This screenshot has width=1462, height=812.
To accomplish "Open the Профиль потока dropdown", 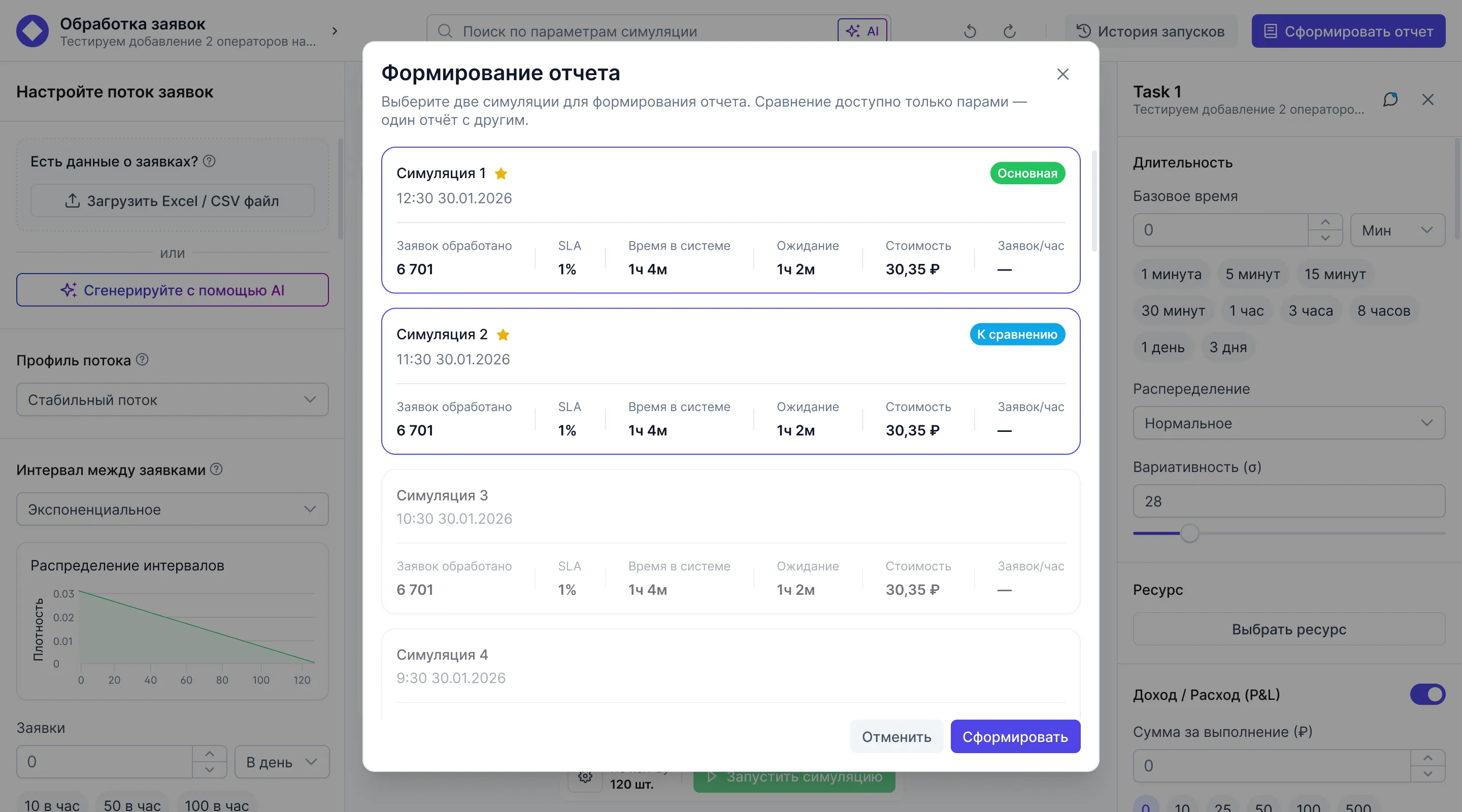I will coord(172,399).
